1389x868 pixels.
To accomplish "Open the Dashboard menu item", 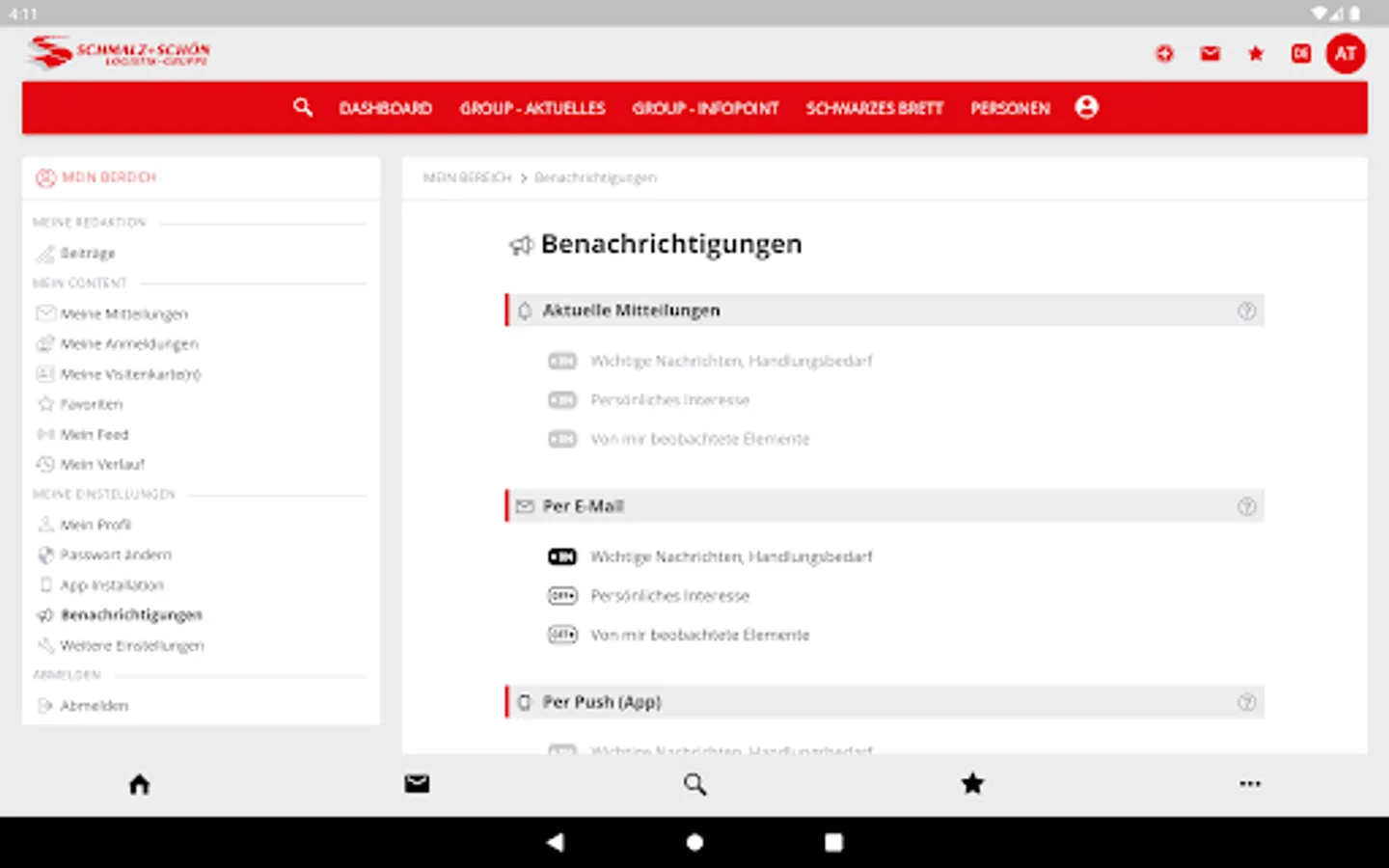I will point(385,108).
